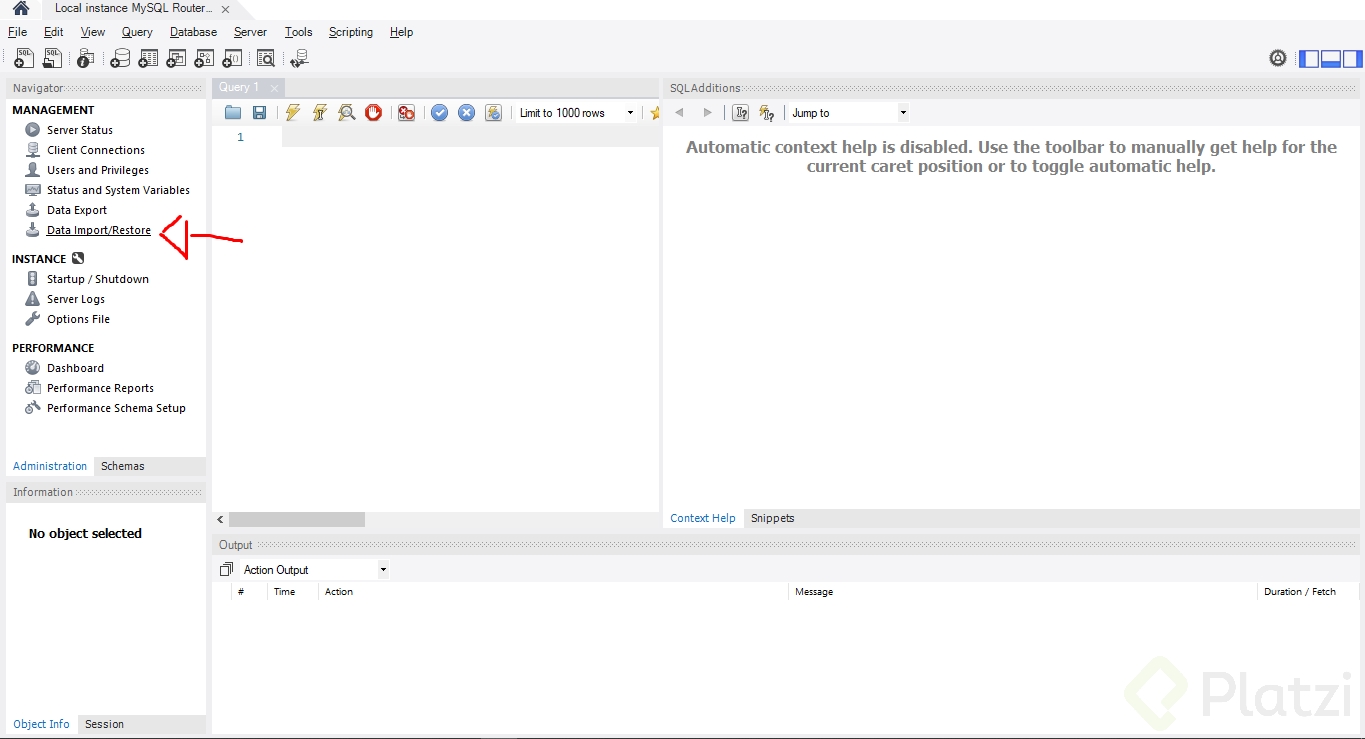Search table data icon in toolbar

tap(265, 58)
